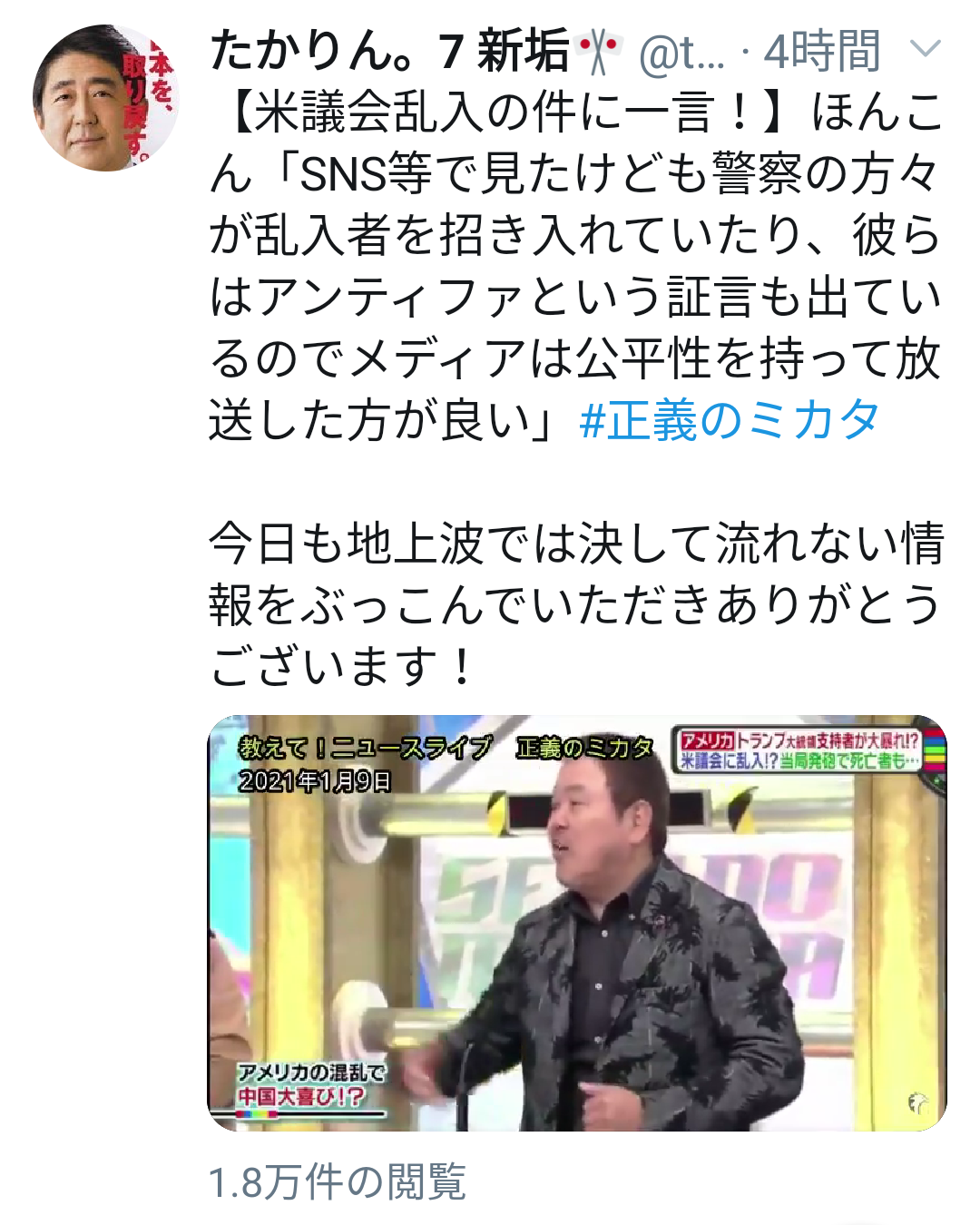Click the 正義のミカタ text in the video header

pos(585,748)
